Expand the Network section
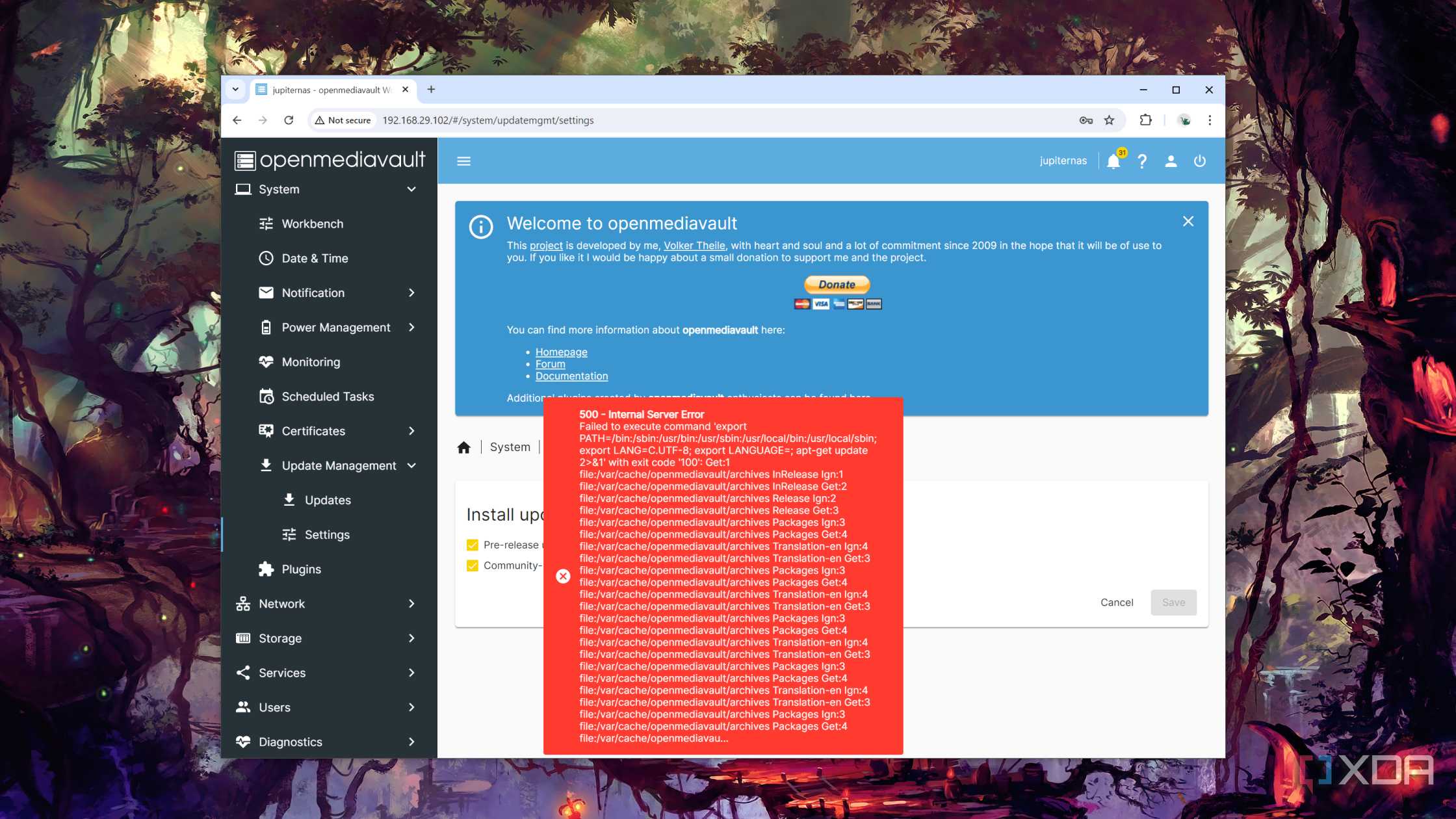The height and width of the screenshot is (819, 1456). 411,603
